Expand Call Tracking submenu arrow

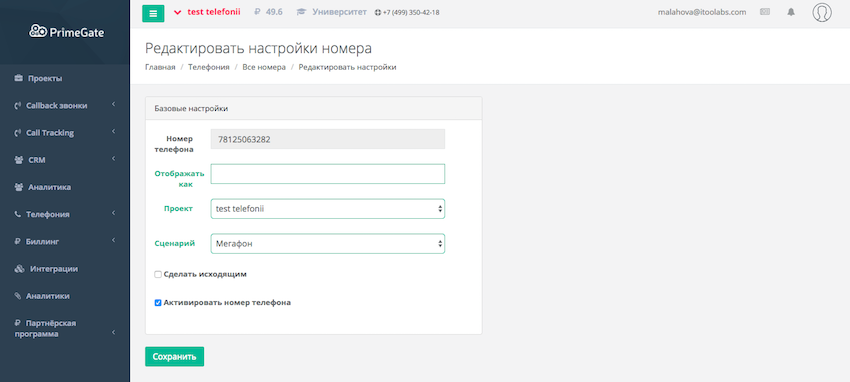[114, 132]
